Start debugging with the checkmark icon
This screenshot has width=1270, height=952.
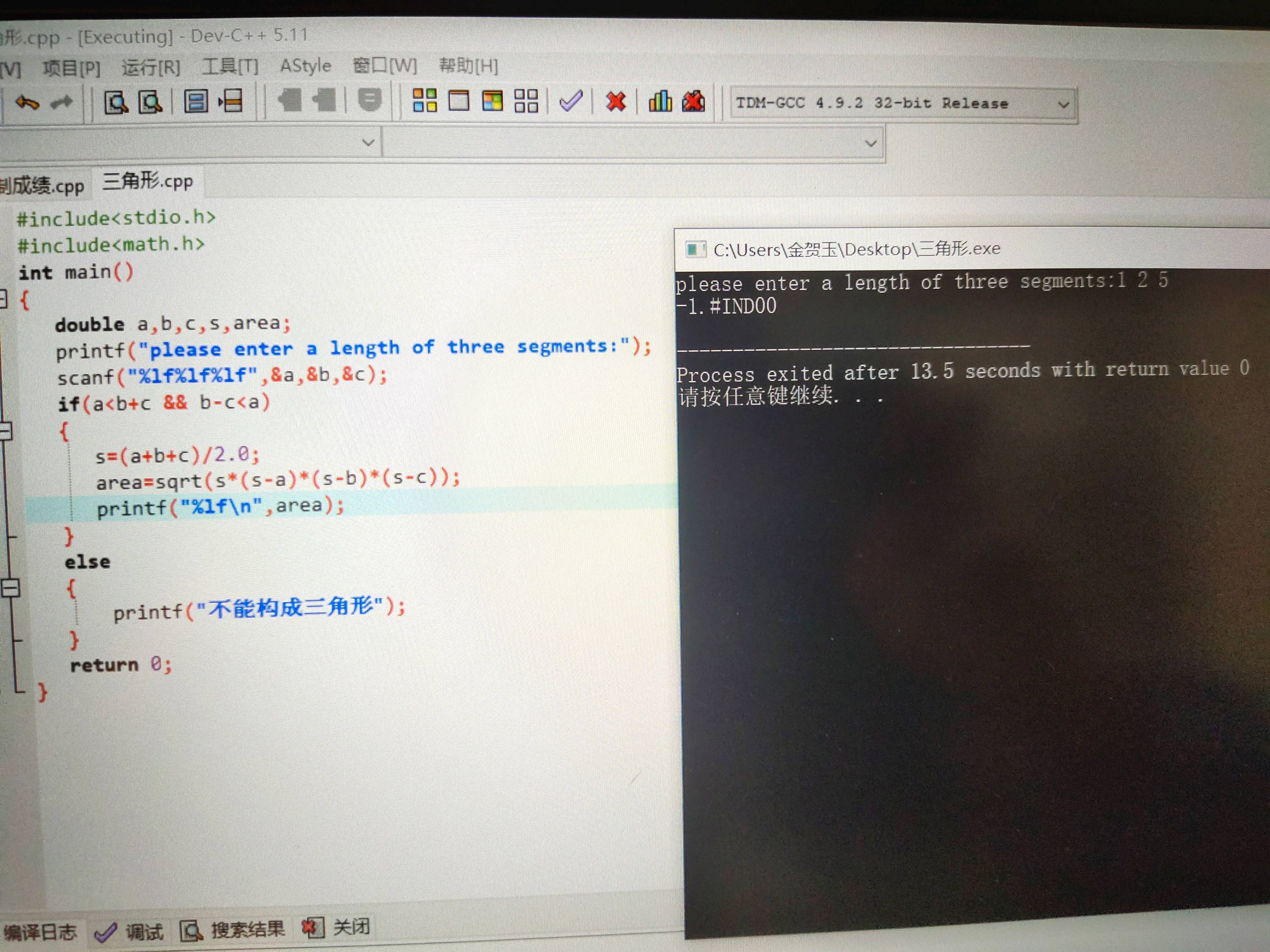point(571,101)
